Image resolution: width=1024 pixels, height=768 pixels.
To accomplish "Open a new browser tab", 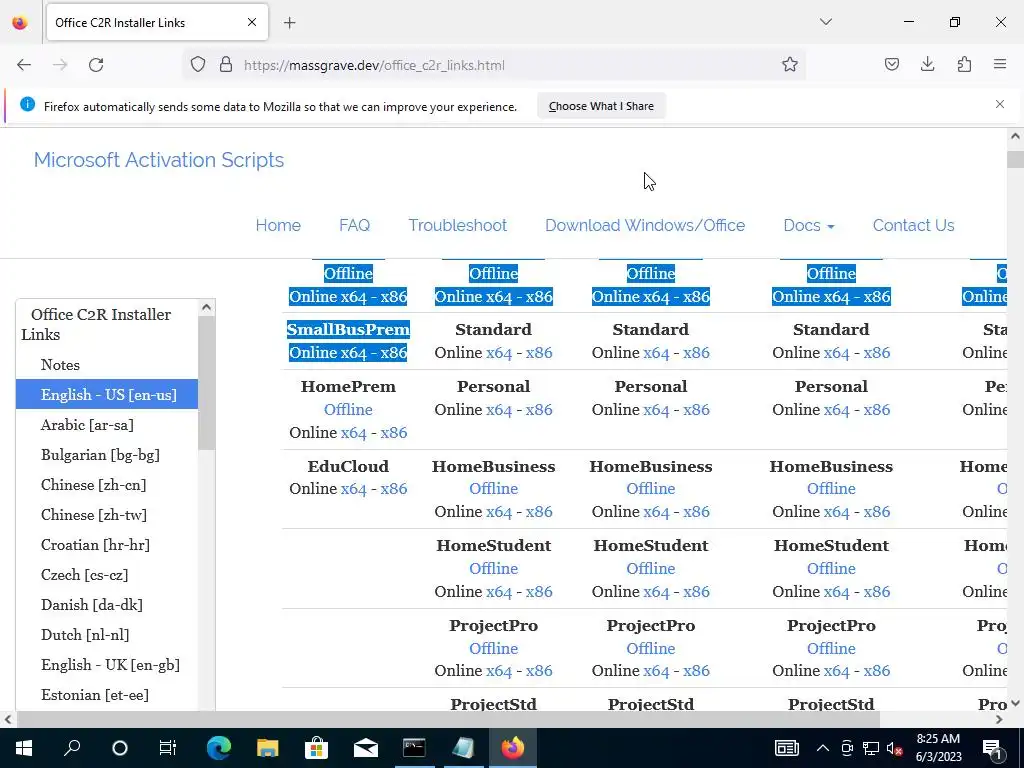I will (289, 23).
